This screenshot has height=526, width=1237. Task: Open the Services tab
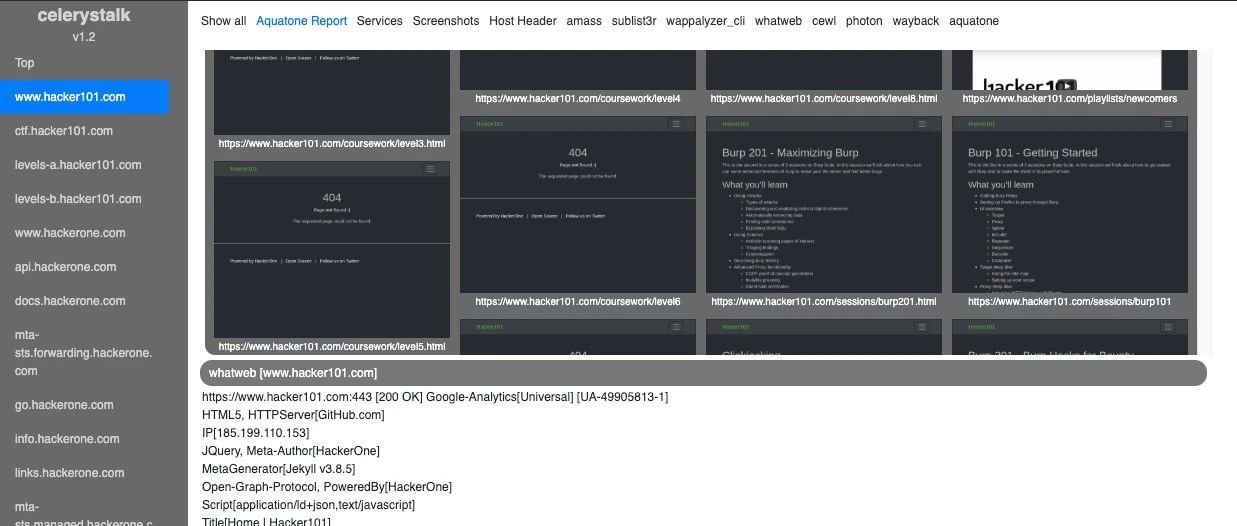pyautogui.click(x=379, y=21)
